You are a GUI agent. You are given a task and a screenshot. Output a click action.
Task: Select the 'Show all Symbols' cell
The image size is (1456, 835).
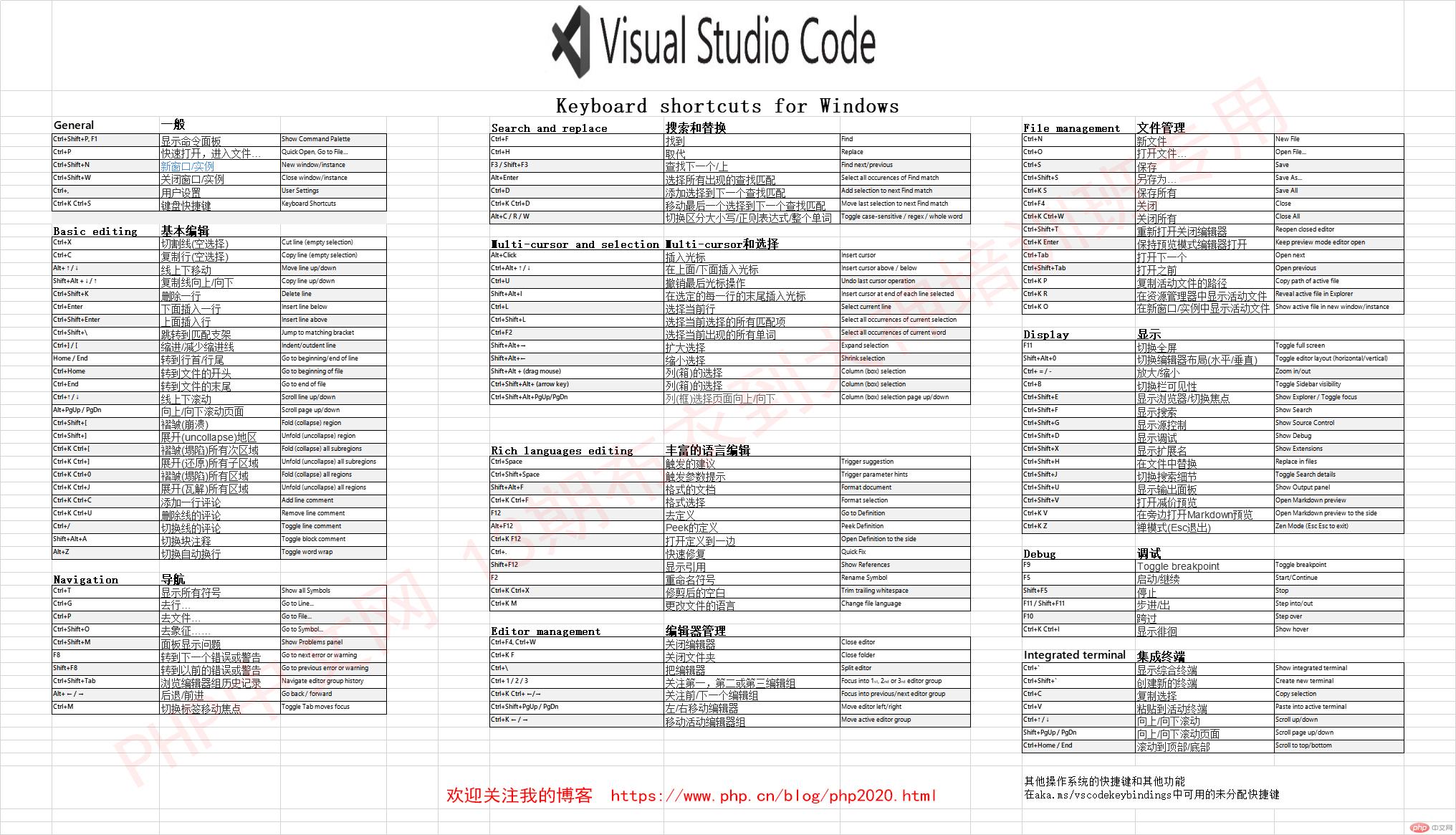333,591
